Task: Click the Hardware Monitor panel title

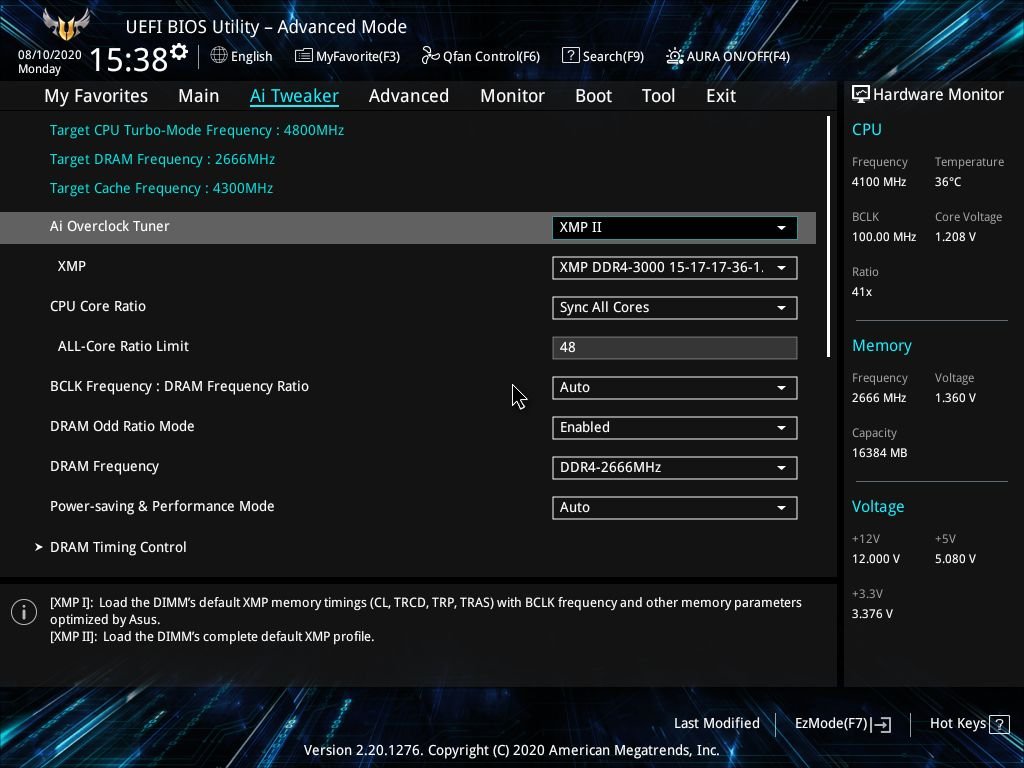Action: tap(938, 95)
